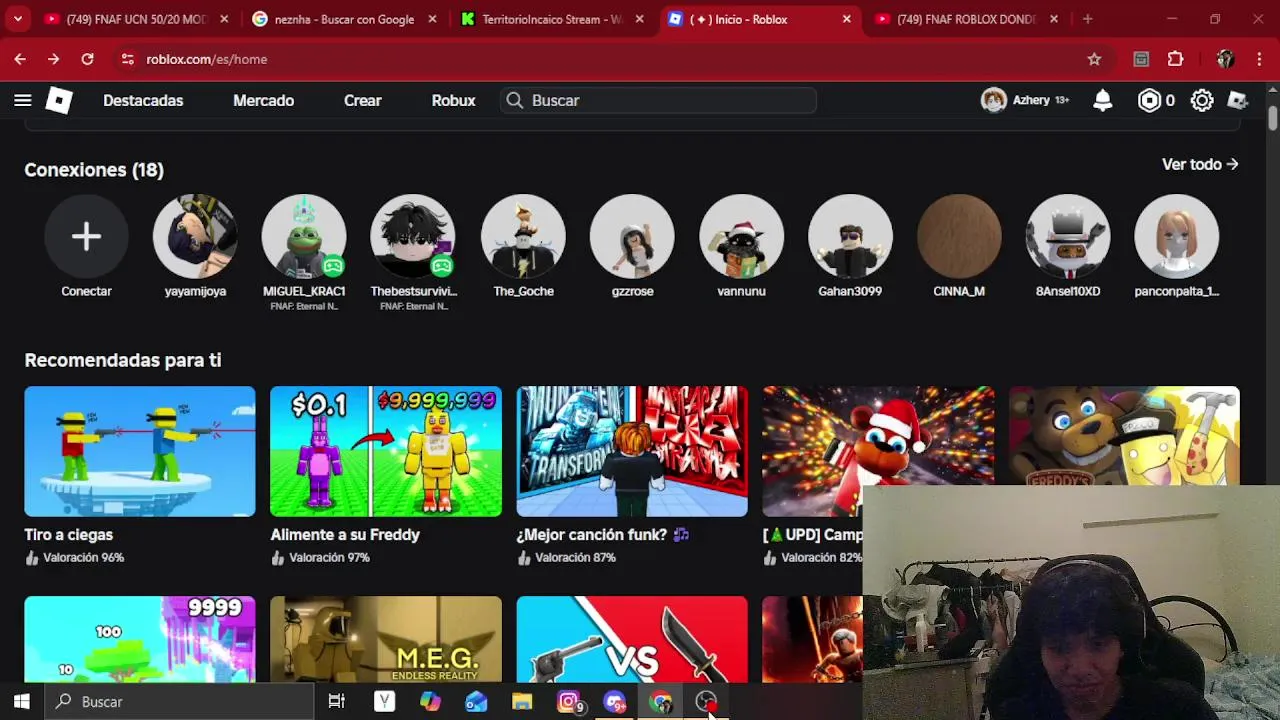Switch to the TerritorioIncaico Stream tab
Viewport: 1280px width, 720px height.
[552, 19]
